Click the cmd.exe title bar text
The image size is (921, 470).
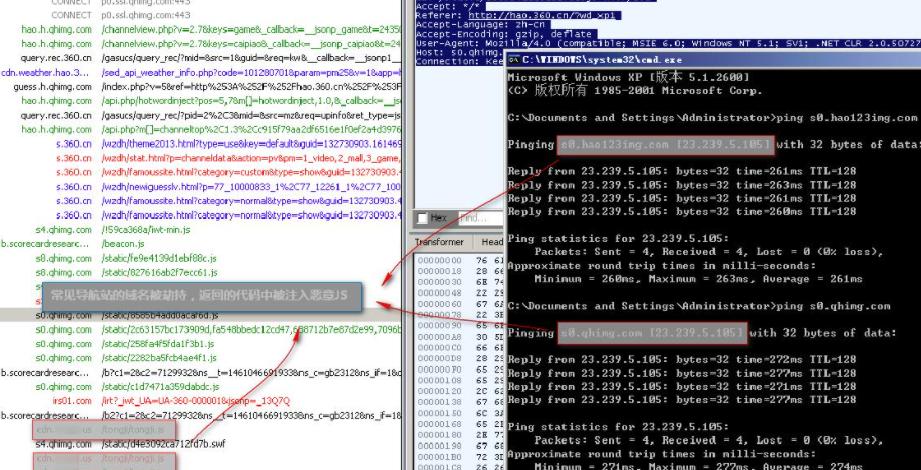pyautogui.click(x=602, y=59)
